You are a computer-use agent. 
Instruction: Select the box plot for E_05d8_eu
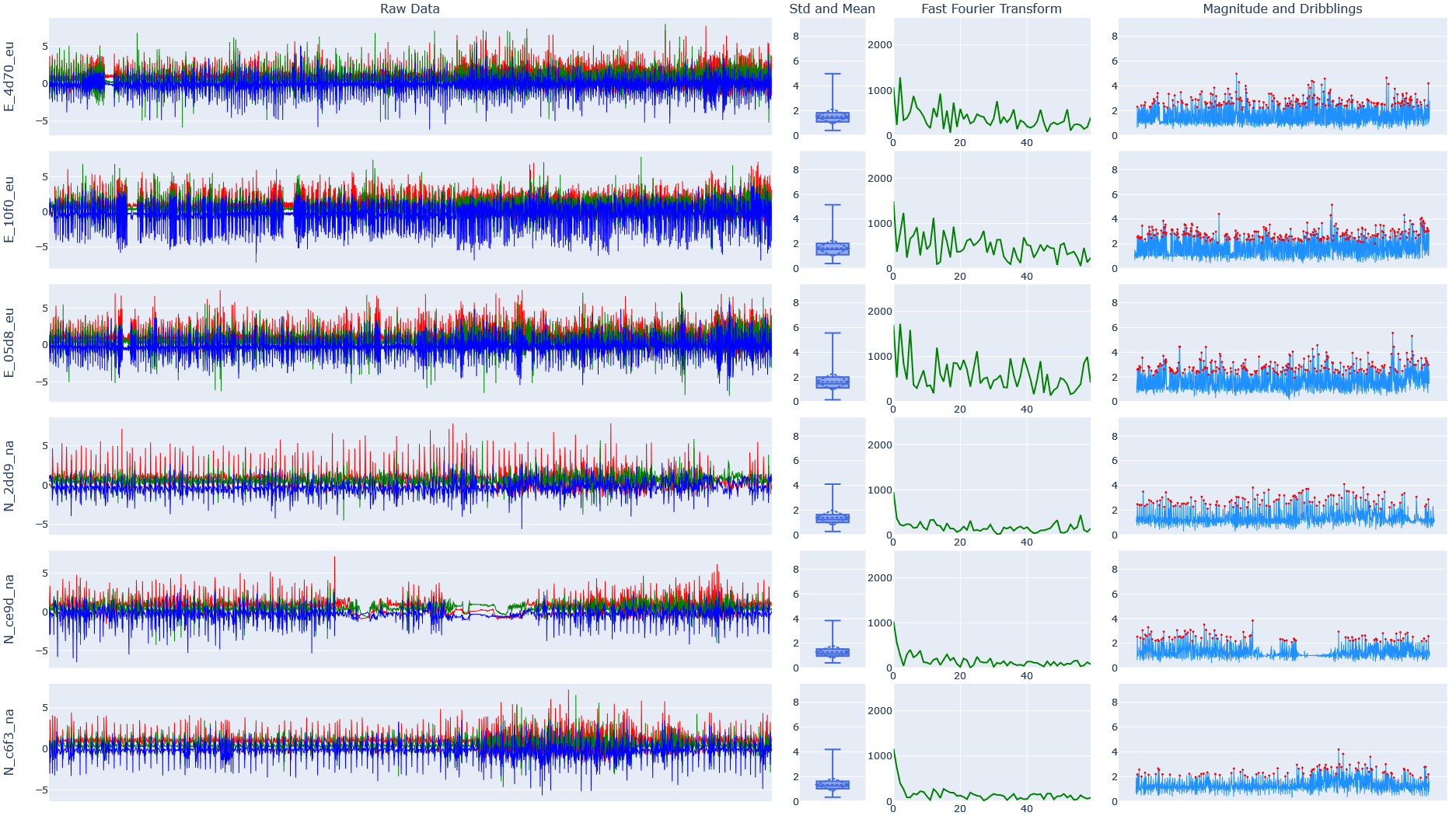pyautogui.click(x=832, y=382)
